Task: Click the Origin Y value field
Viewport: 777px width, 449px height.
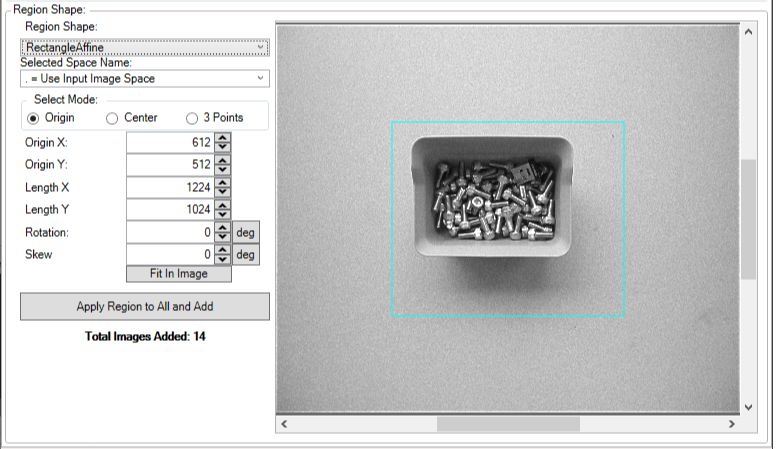Action: pos(170,165)
